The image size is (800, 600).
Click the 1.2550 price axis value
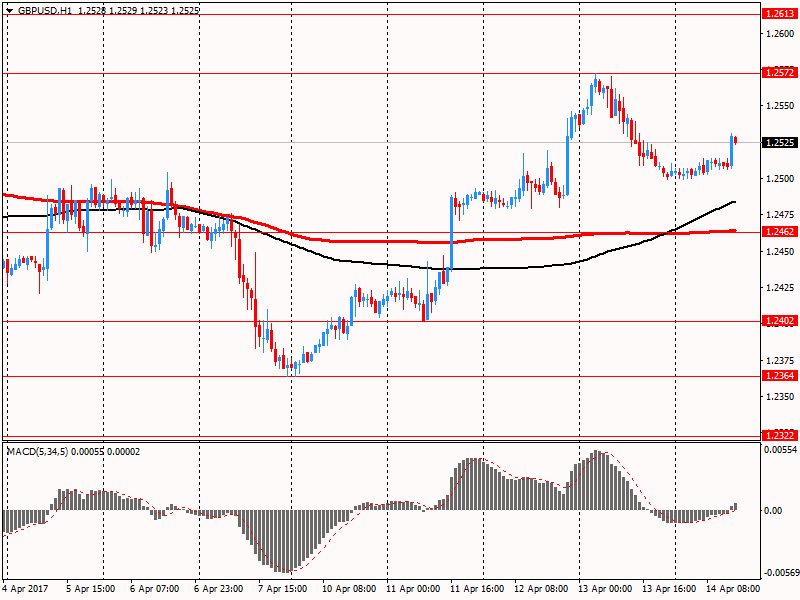pyautogui.click(x=780, y=106)
